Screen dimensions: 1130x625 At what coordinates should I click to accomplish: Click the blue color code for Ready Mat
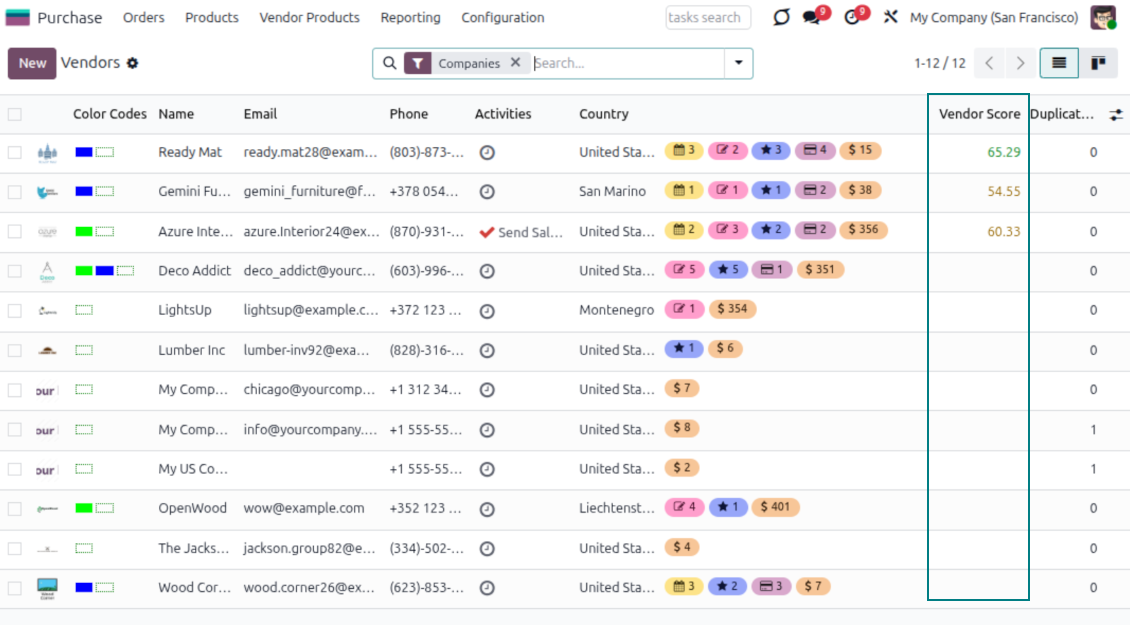click(x=84, y=152)
